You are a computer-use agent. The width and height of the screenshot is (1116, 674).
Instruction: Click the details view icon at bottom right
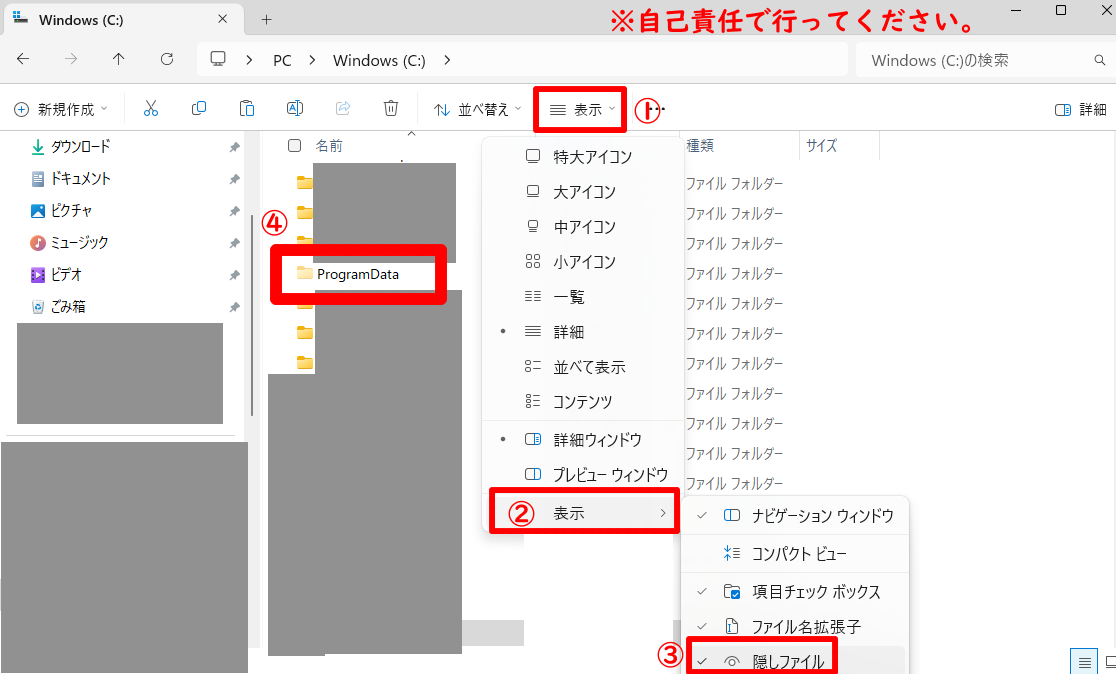click(1085, 663)
